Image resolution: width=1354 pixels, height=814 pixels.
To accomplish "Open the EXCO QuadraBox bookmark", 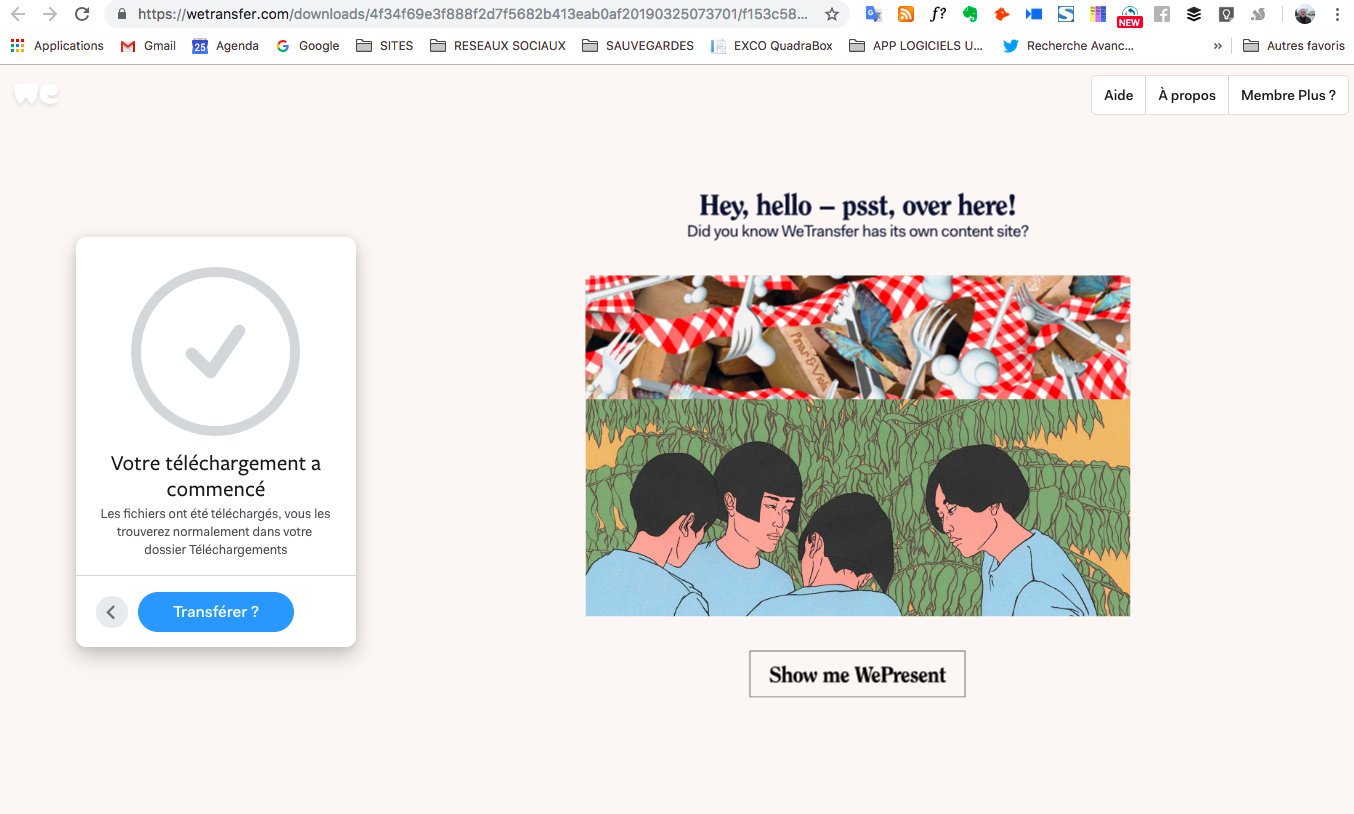I will pos(771,46).
